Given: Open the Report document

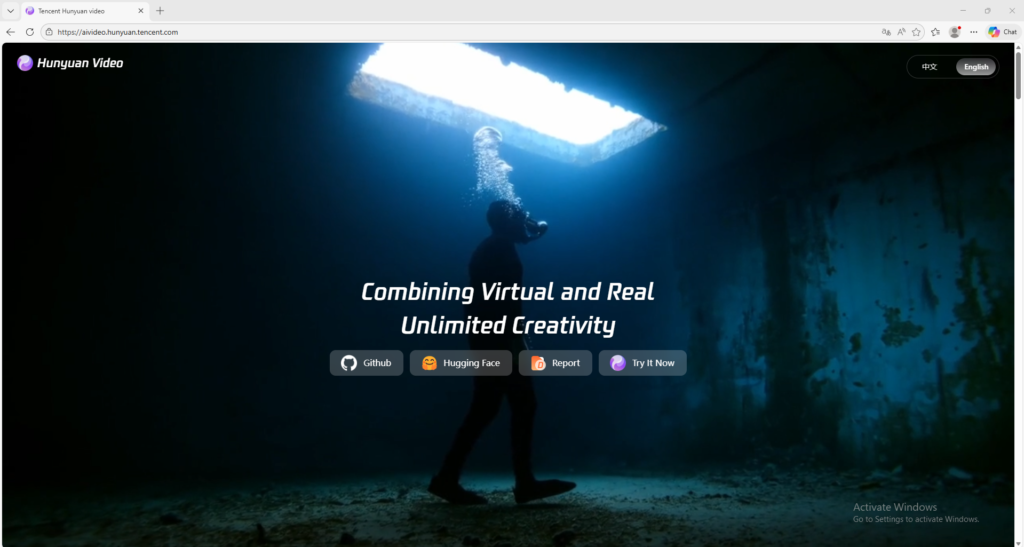Looking at the screenshot, I should pyautogui.click(x=555, y=363).
